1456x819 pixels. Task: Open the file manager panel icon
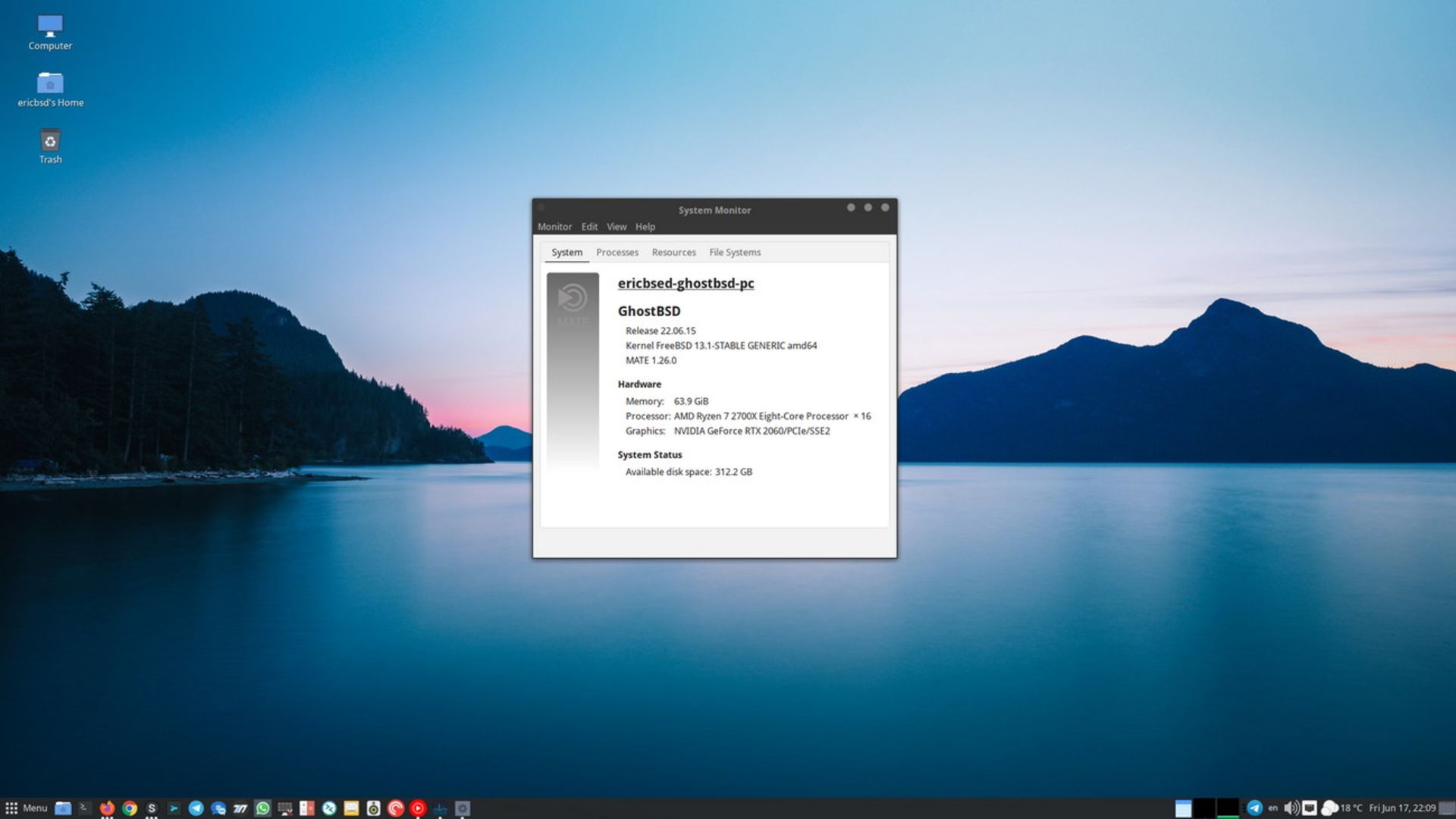pos(63,808)
